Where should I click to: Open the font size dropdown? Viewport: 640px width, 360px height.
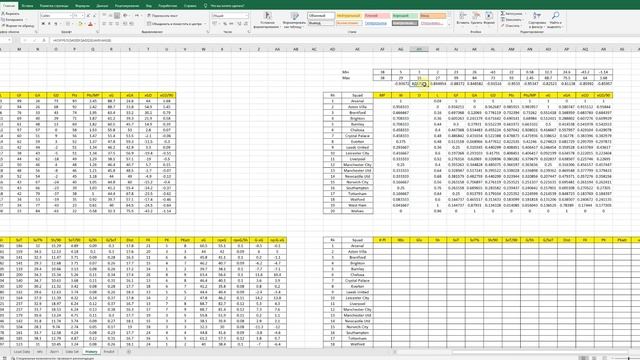click(83, 16)
